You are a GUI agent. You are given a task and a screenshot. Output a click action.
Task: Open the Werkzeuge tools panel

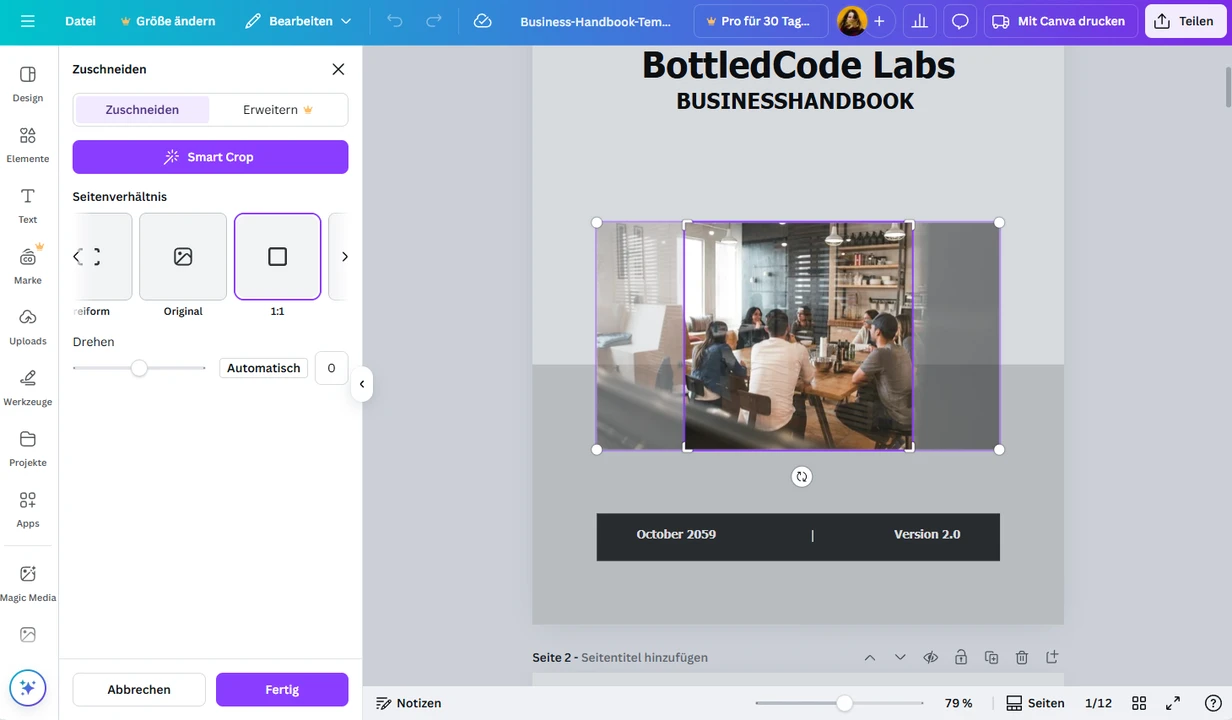coord(28,388)
